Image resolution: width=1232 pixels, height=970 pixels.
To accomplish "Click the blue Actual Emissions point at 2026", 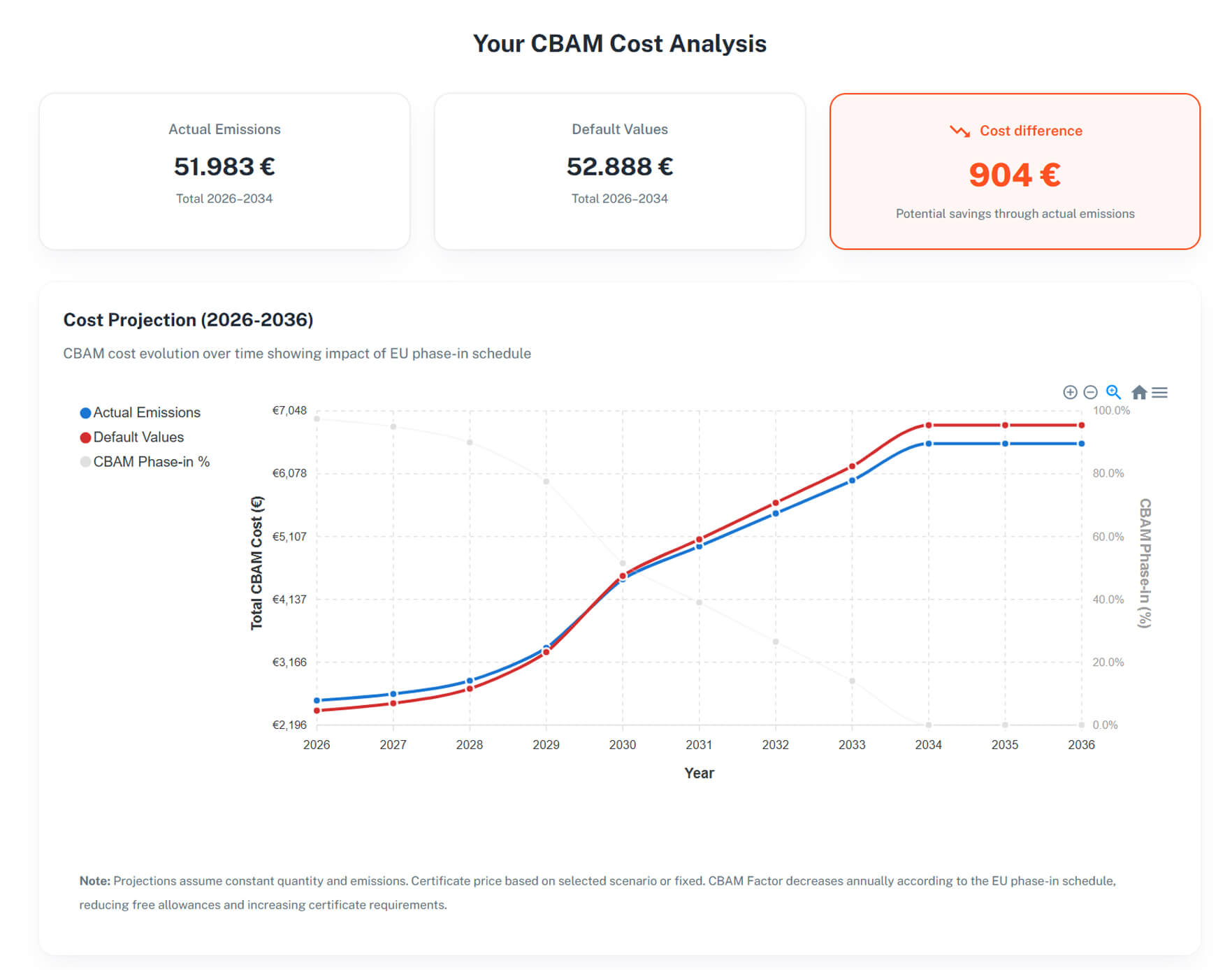I will 317,700.
